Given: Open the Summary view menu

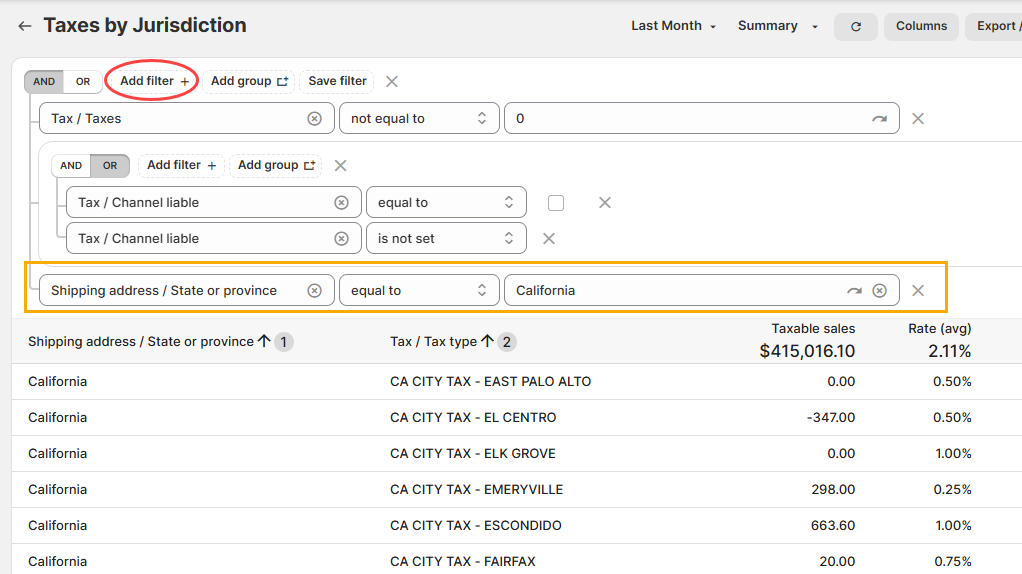Looking at the screenshot, I should tap(778, 26).
